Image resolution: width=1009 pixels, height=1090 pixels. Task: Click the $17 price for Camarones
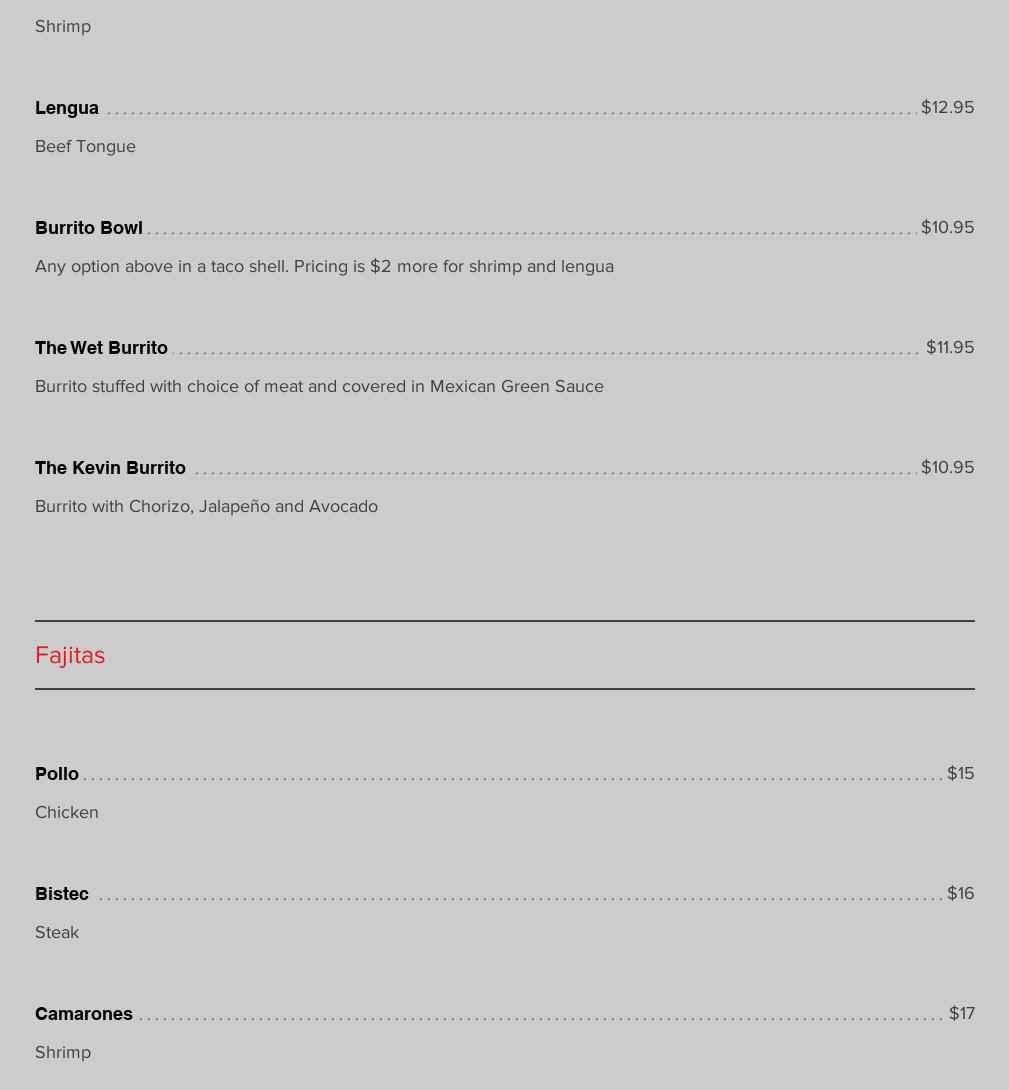(961, 1013)
